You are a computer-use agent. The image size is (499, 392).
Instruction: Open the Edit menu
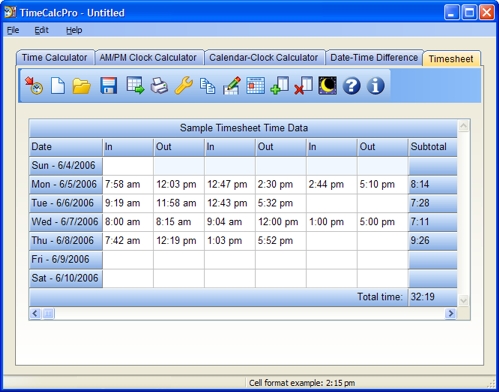point(41,30)
